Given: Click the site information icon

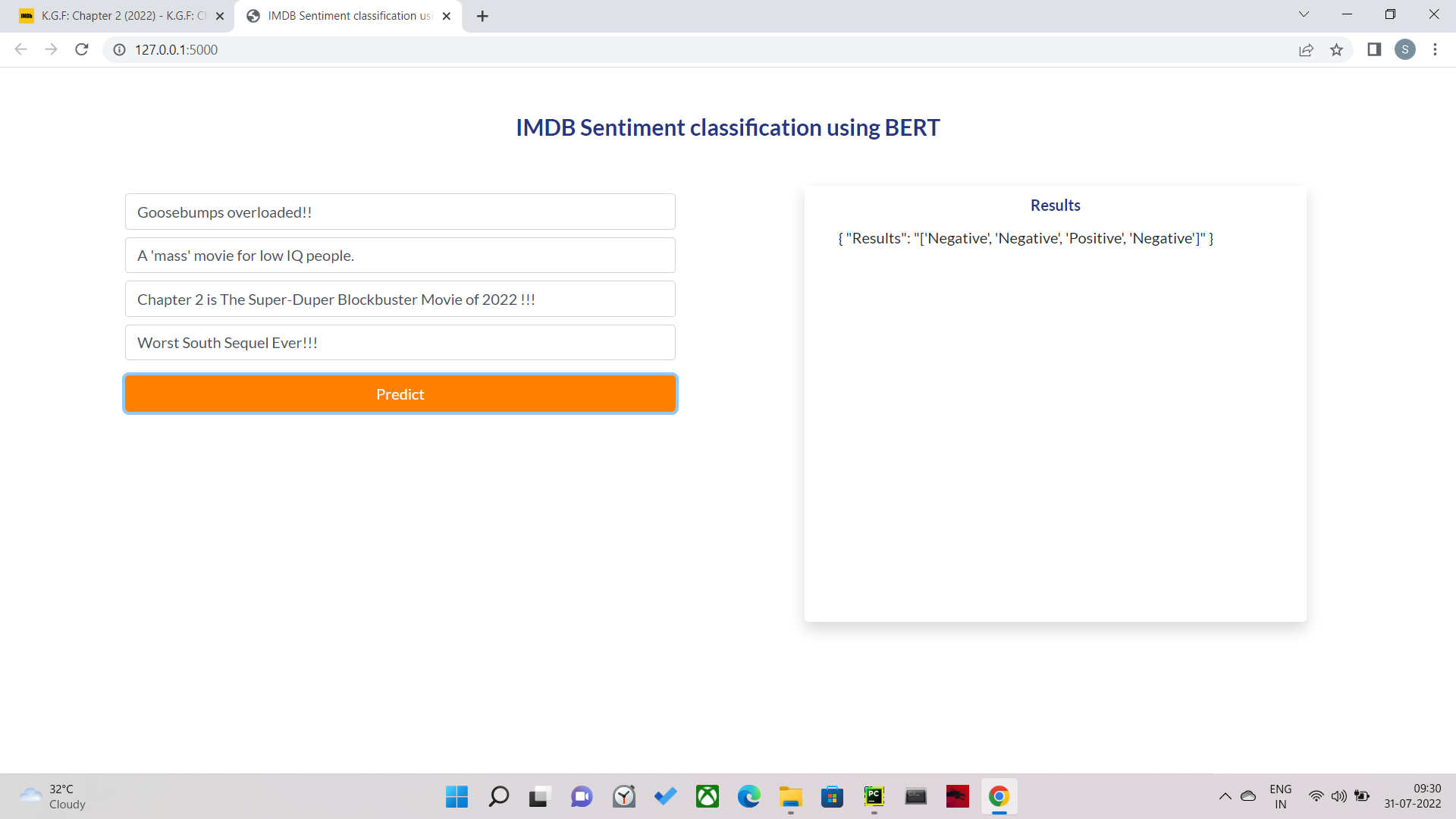Looking at the screenshot, I should (119, 49).
